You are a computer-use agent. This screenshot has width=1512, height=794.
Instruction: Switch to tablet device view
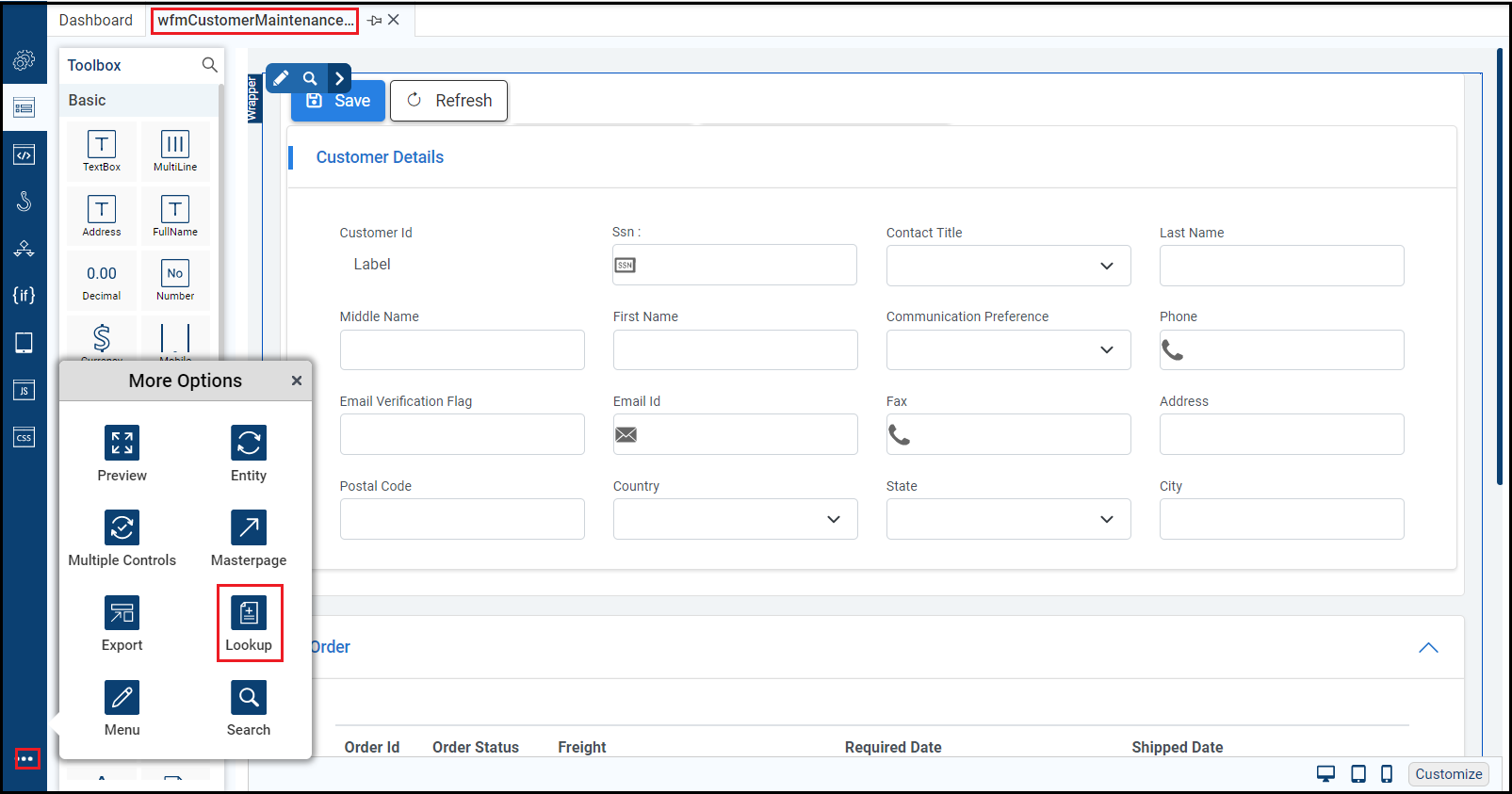pos(1358,774)
